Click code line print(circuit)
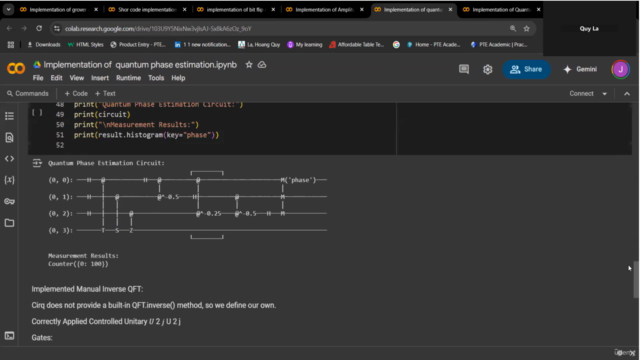The image size is (640, 360). 102,115
